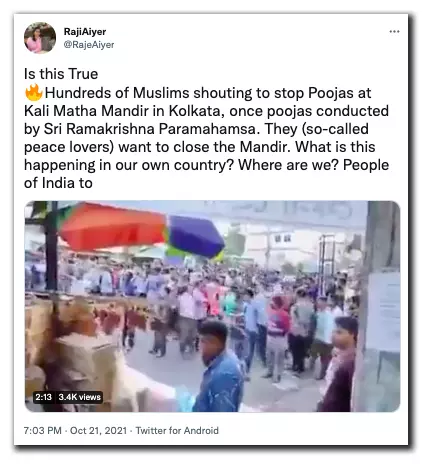This screenshot has height=464, width=427.
Task: Click the "Is this True" text line
Action: click(x=61, y=74)
